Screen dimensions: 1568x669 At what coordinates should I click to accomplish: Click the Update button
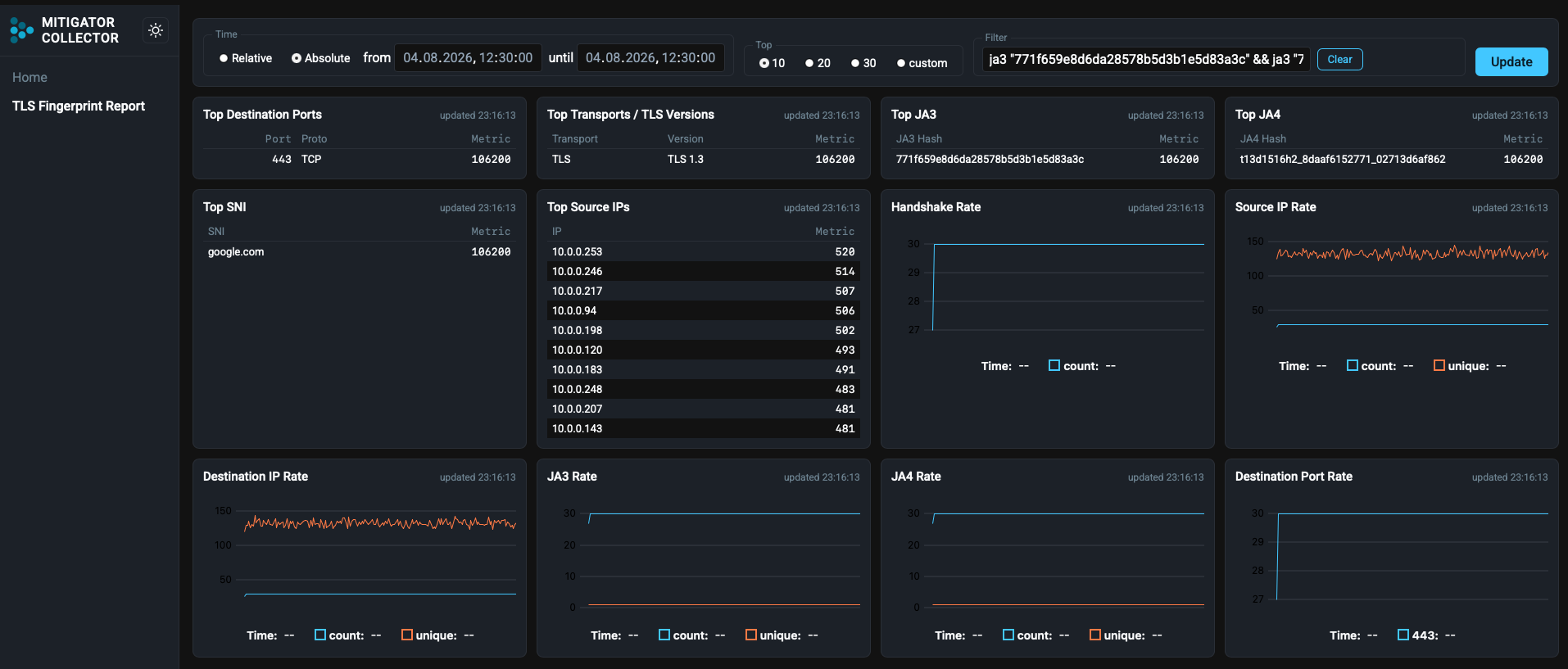pos(1511,61)
